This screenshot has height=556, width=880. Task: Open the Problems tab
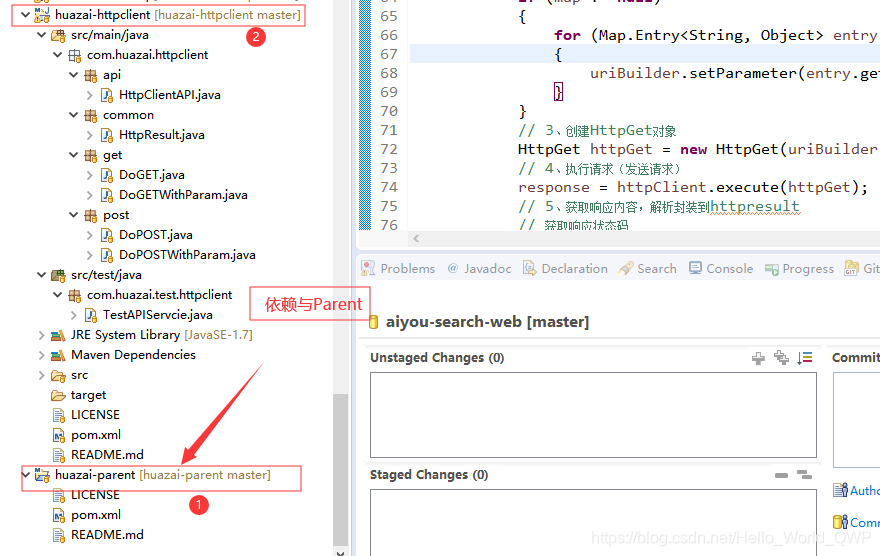(398, 269)
